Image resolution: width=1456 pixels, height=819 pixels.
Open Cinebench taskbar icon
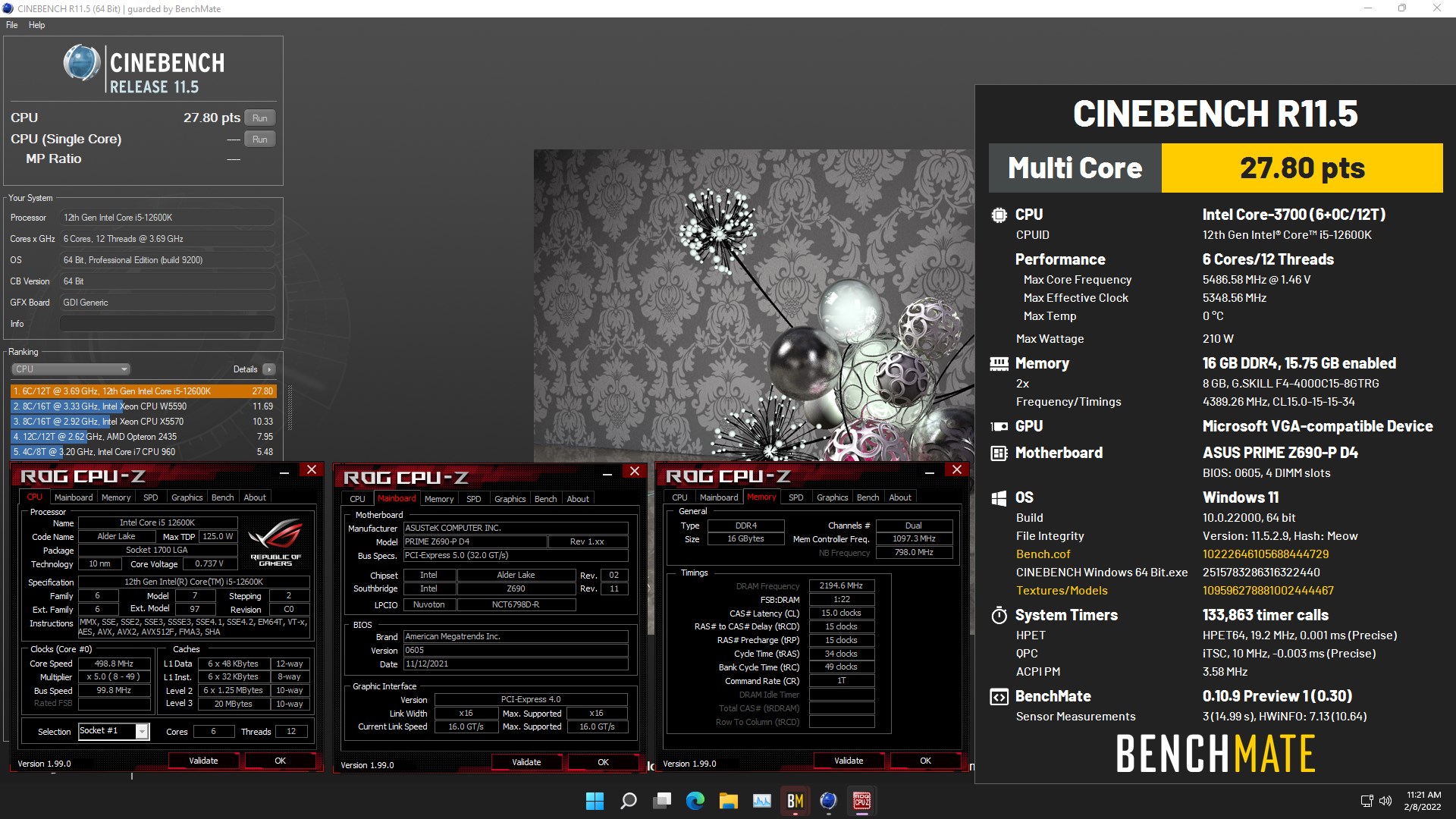coord(829,801)
